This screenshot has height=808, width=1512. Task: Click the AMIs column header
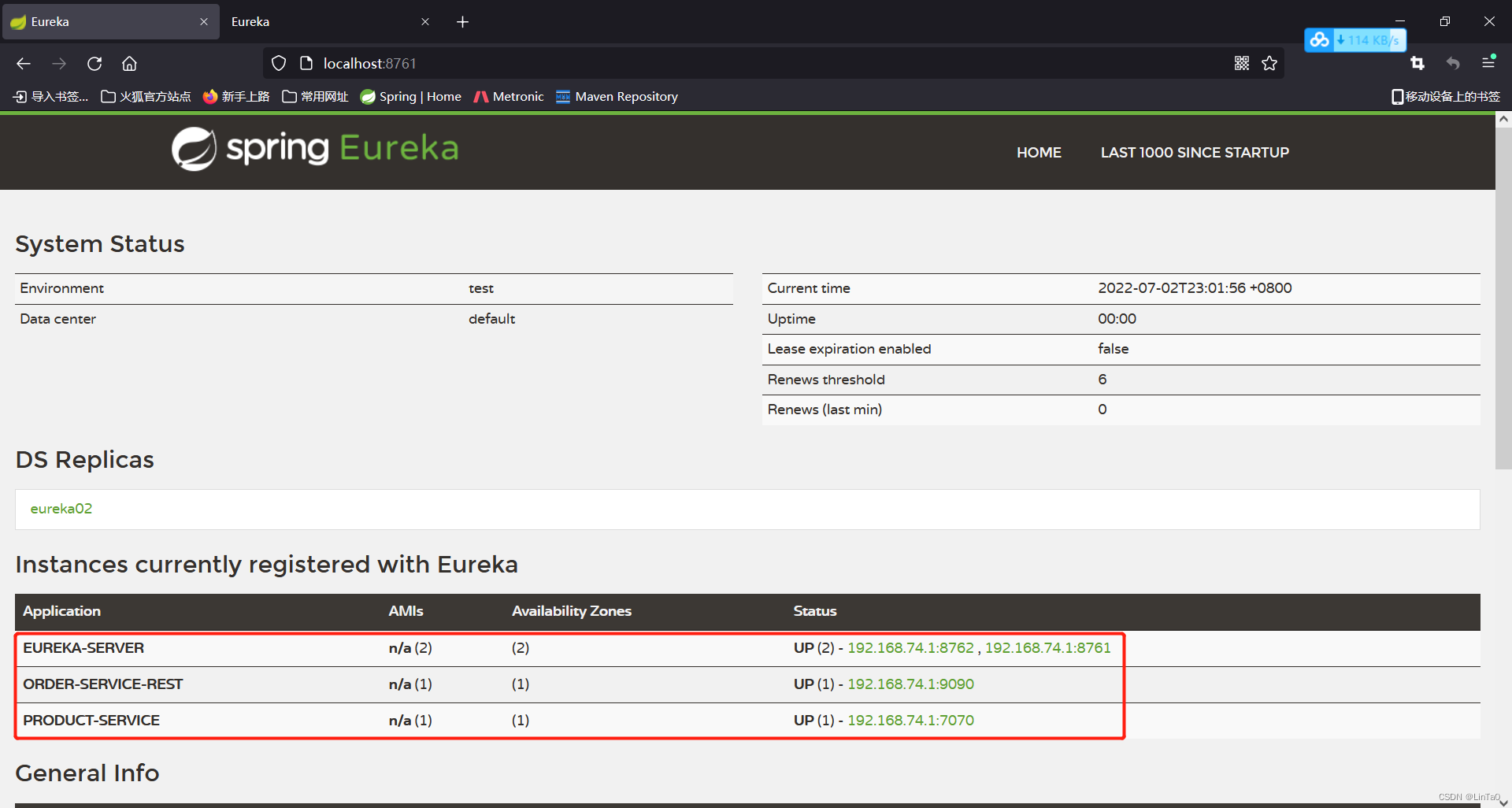tap(406, 611)
